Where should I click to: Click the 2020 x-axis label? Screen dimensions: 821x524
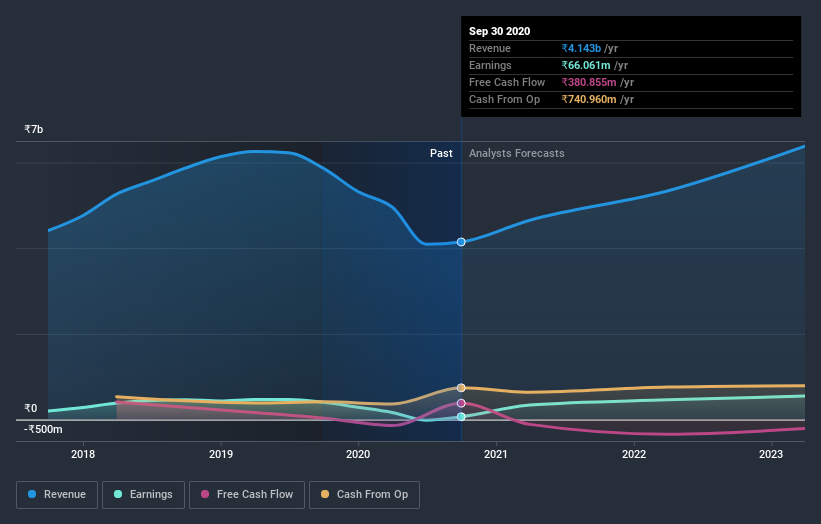(x=358, y=454)
